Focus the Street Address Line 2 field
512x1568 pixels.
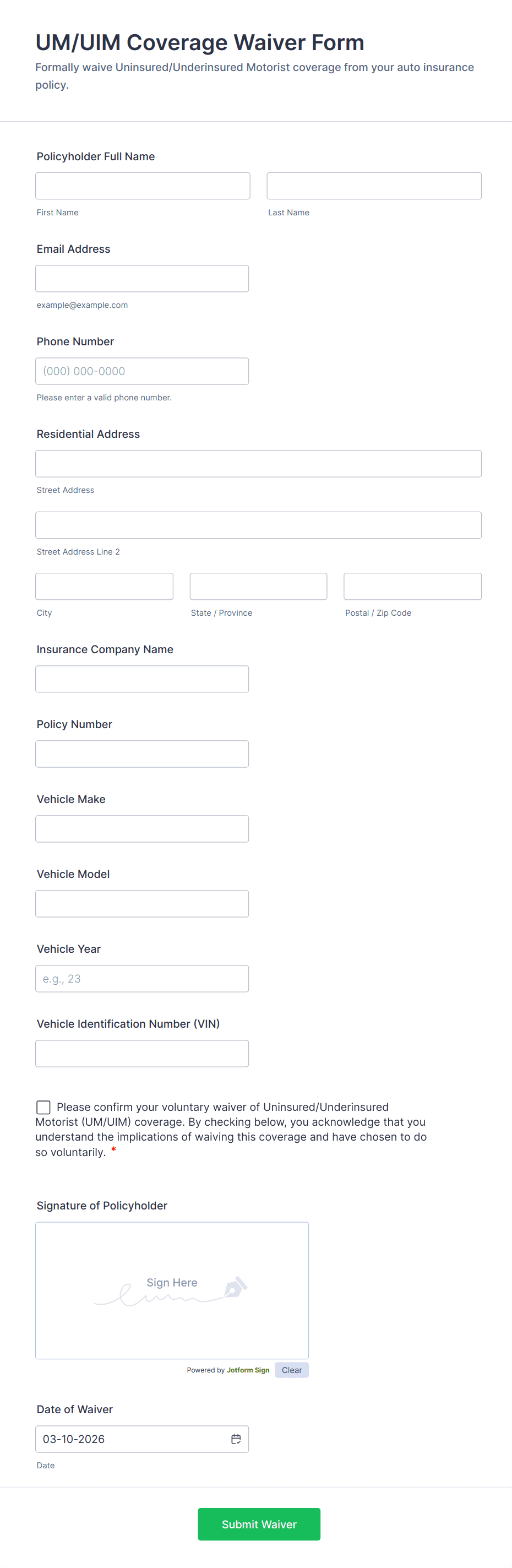(x=258, y=525)
